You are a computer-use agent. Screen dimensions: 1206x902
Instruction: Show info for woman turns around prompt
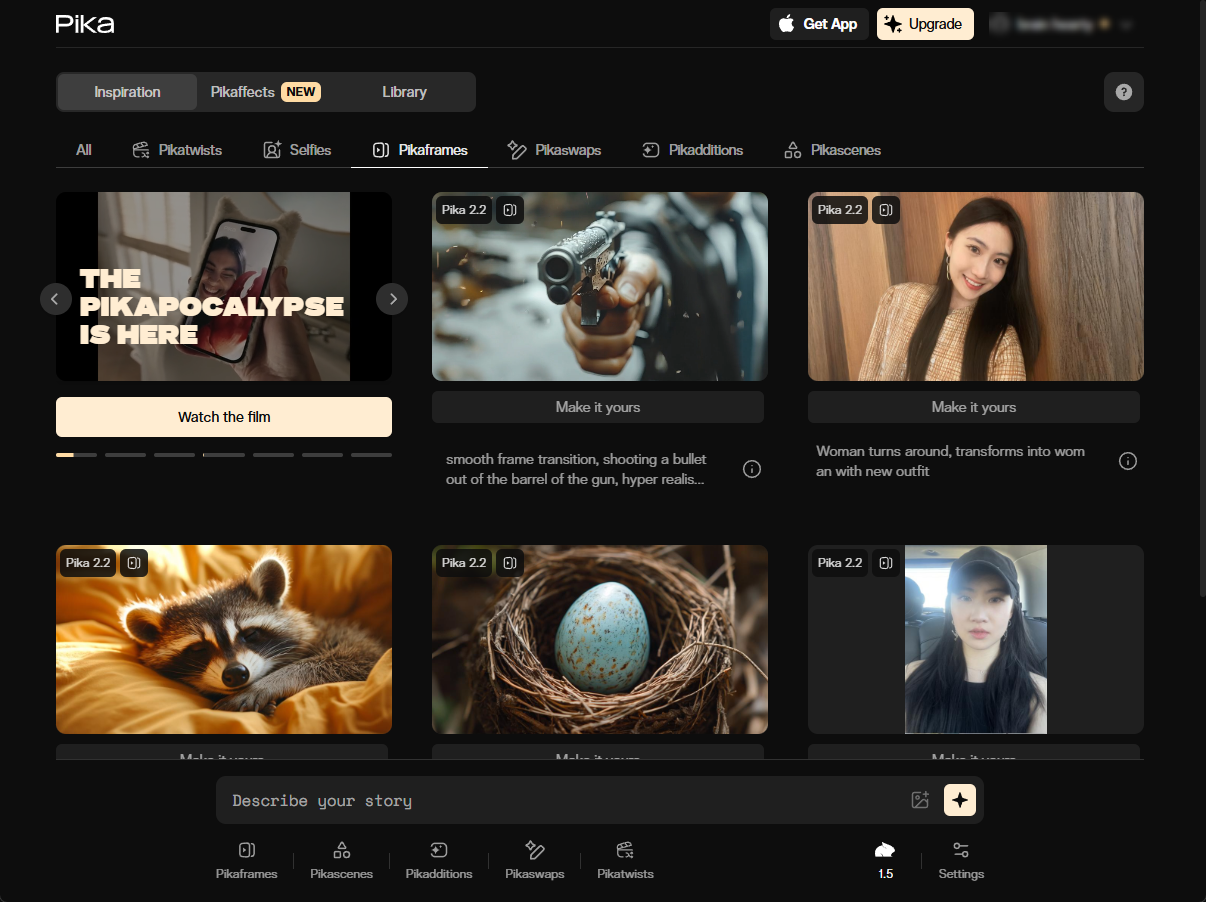pyautogui.click(x=1128, y=461)
